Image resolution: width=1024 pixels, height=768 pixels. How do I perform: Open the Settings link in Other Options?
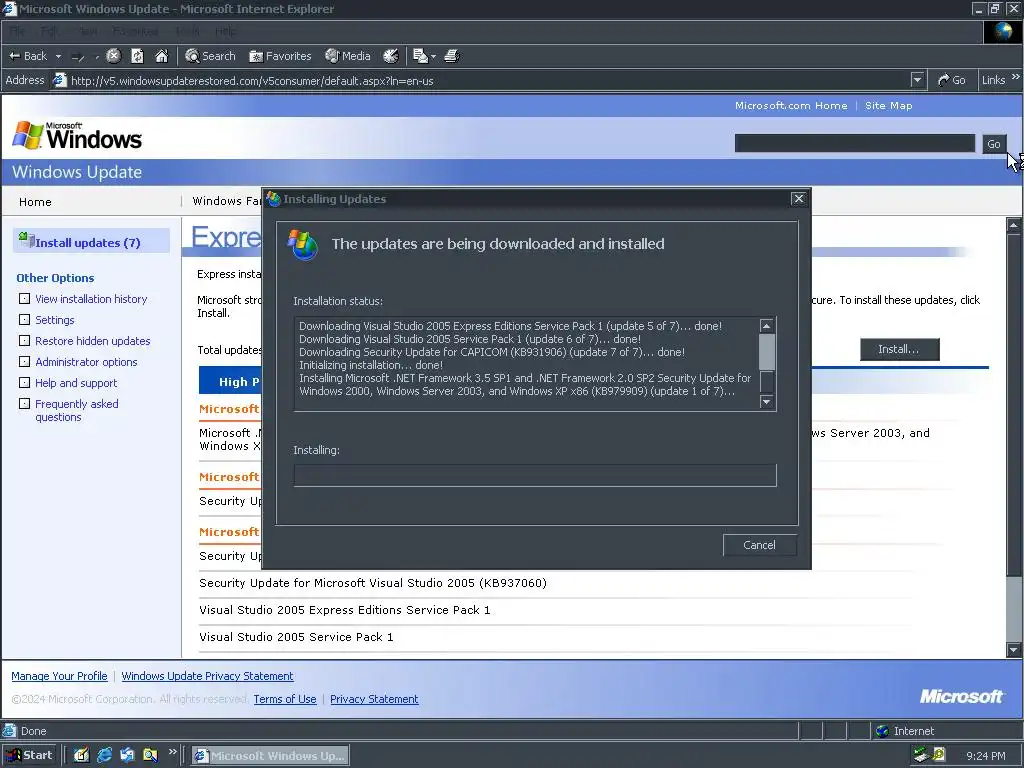pos(55,320)
